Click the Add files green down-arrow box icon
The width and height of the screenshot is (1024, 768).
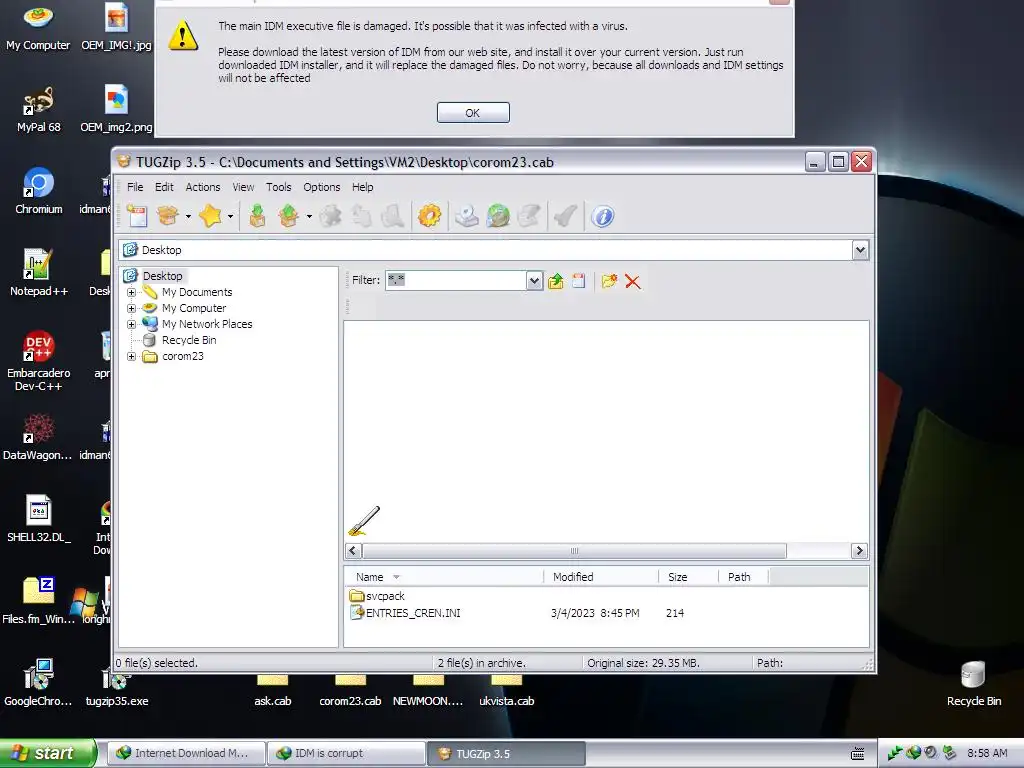[257, 216]
